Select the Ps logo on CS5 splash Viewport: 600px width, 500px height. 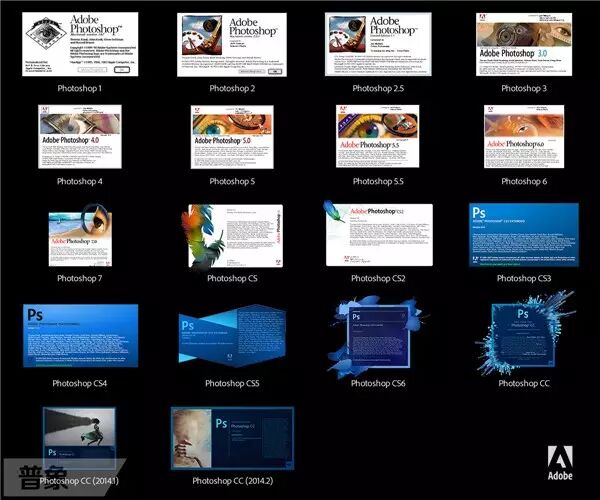(x=188, y=326)
